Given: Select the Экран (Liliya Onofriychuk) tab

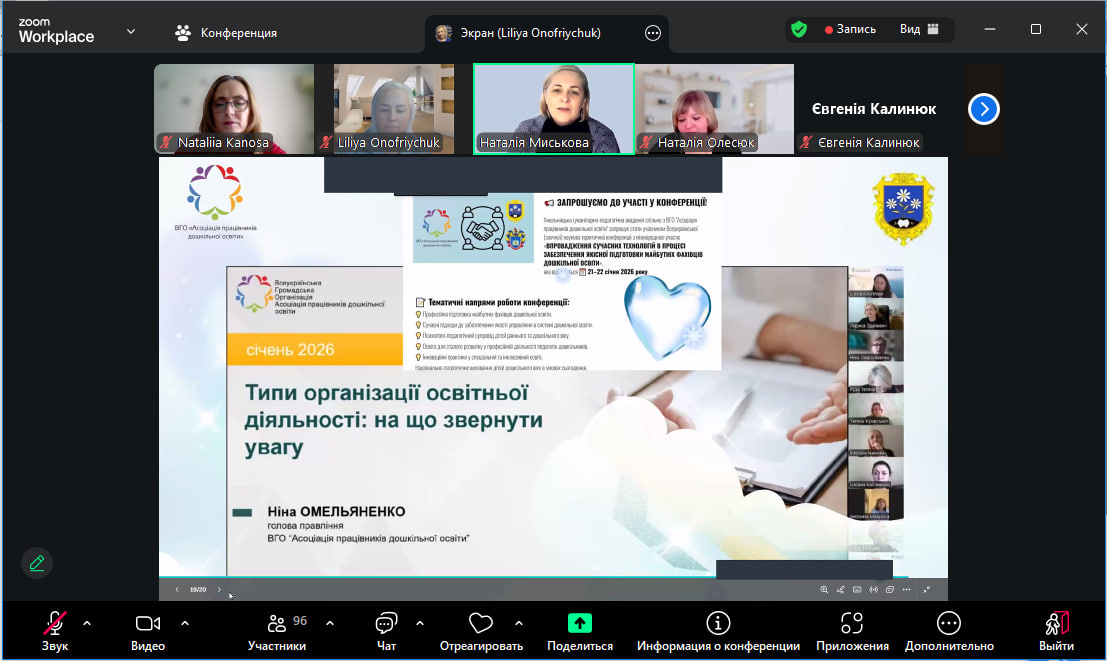Looking at the screenshot, I should 528,33.
